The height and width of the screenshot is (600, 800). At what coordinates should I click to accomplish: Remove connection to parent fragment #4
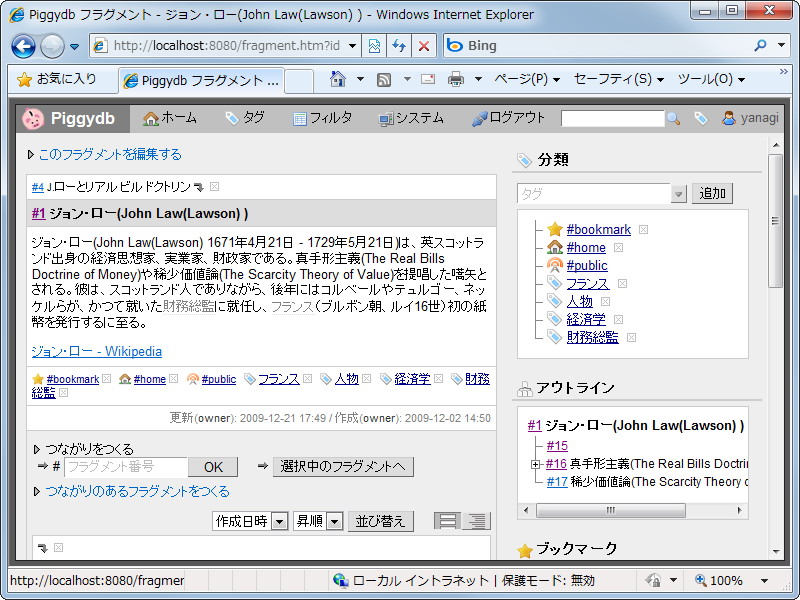click(215, 187)
